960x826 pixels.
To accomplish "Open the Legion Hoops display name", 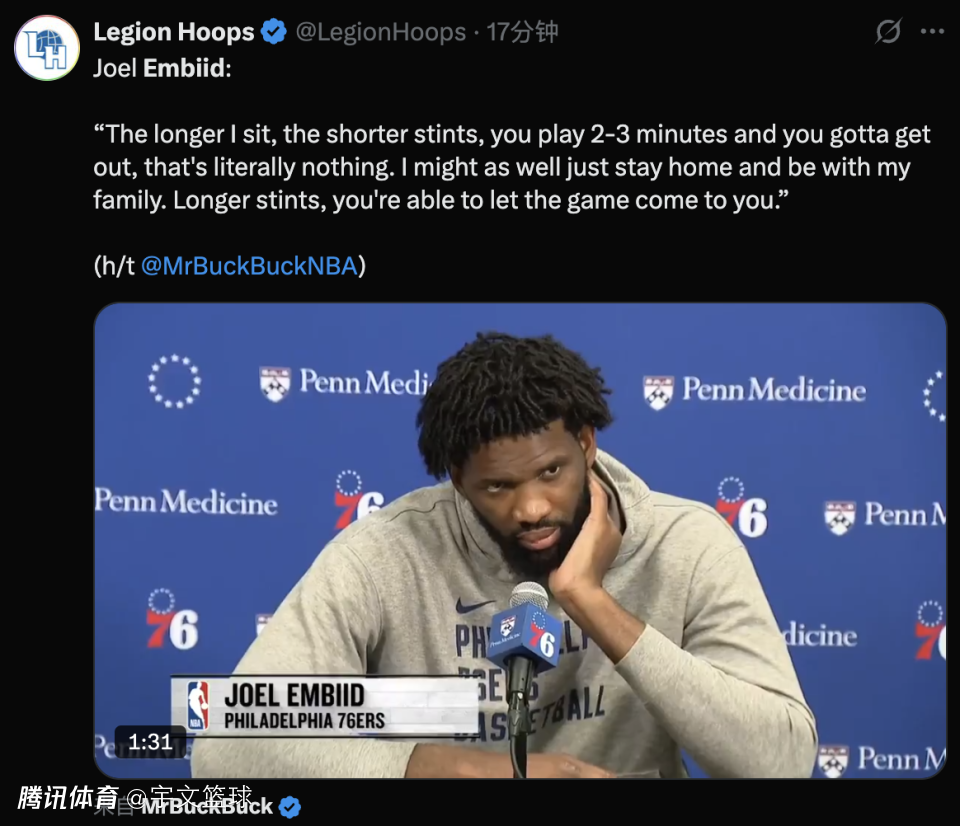I will [173, 32].
